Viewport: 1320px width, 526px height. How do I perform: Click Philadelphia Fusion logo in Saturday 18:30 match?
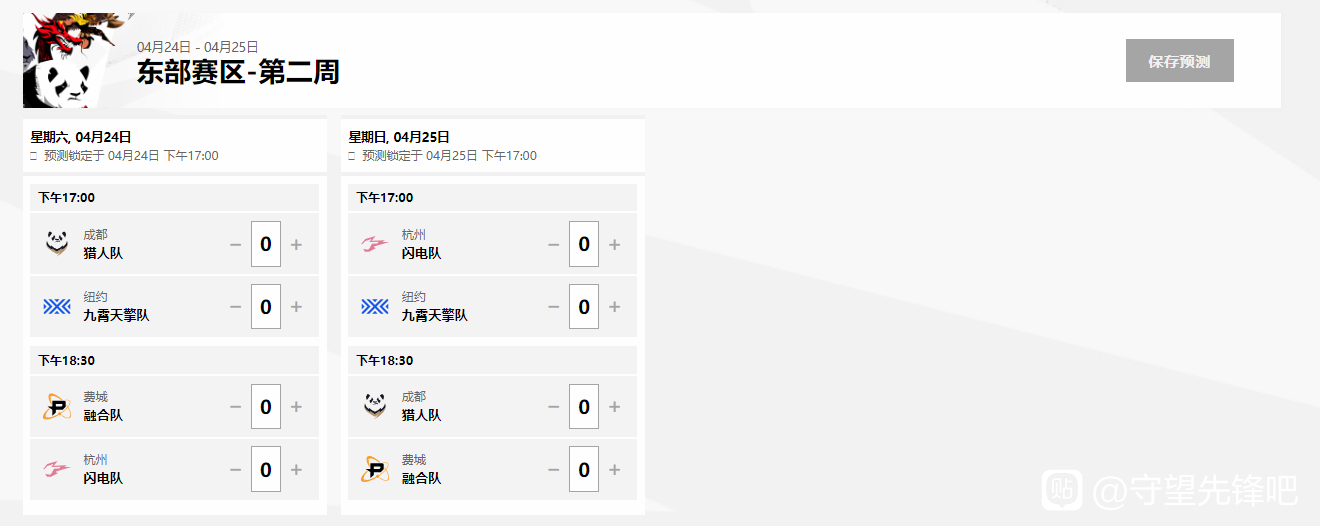click(x=57, y=407)
